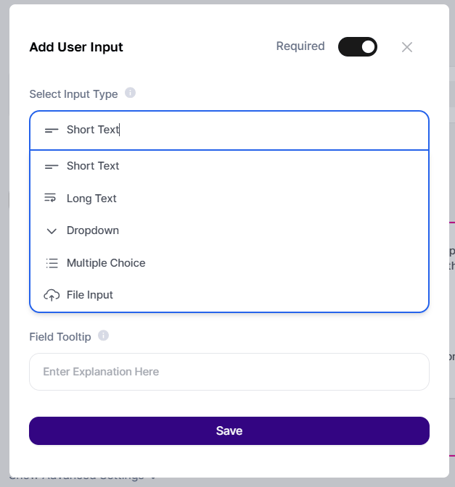
Task: Choose the File Input option
Action: (x=229, y=295)
